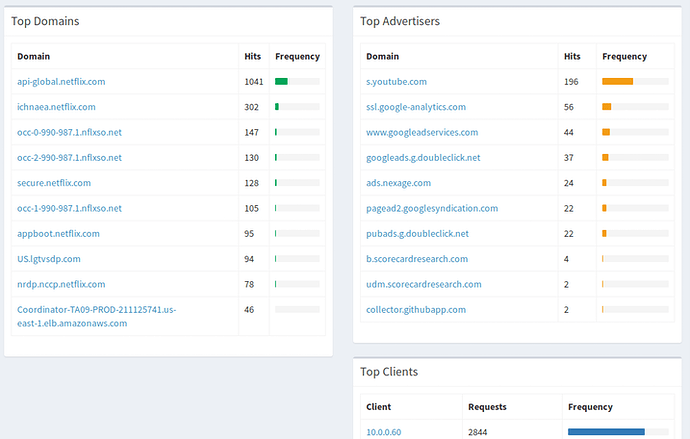Open client 10.0.0.60 link
The width and height of the screenshot is (690, 439).
[384, 432]
